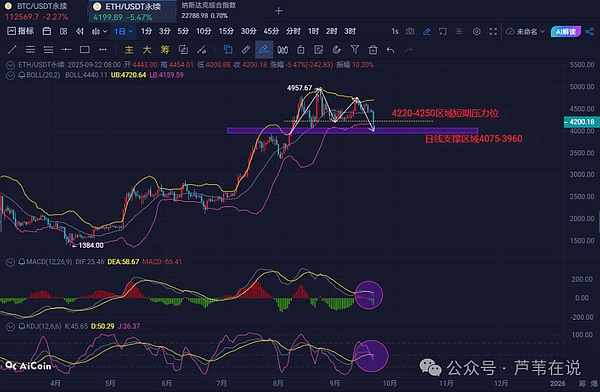Enter fullscreen mode
The width and height of the screenshot is (600, 392).
[493, 31]
